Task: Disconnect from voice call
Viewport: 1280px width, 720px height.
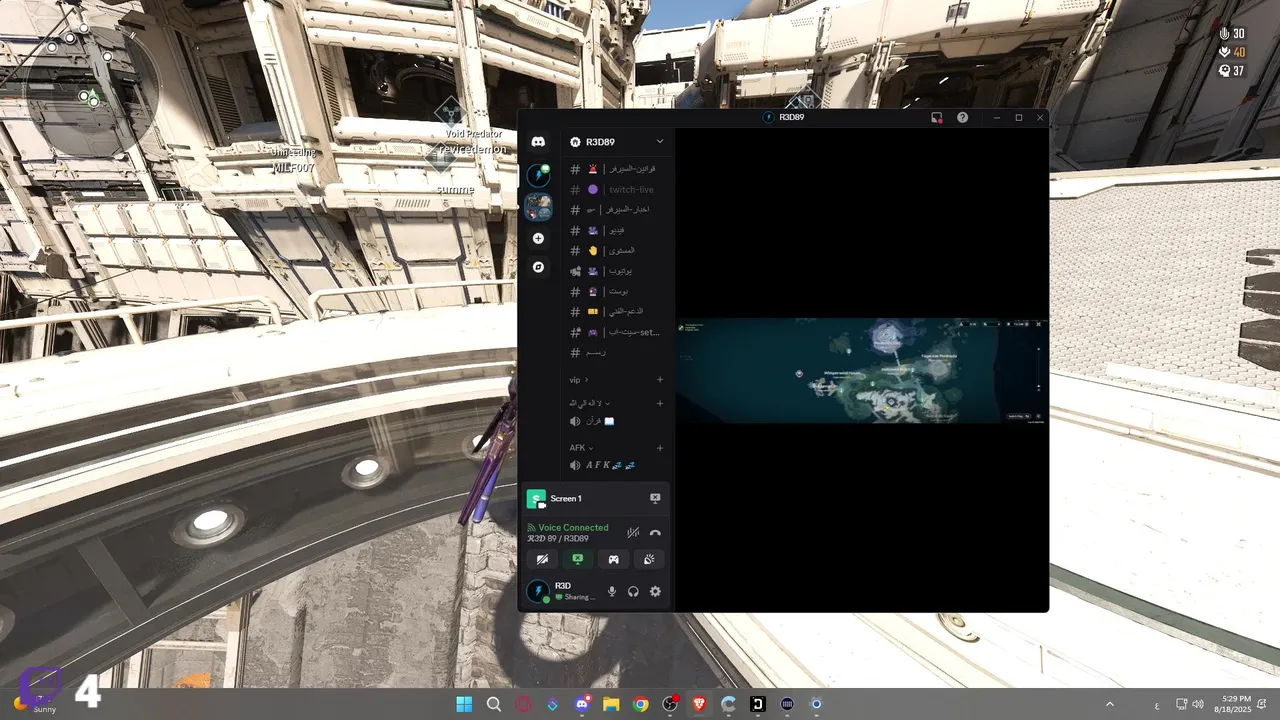Action: [655, 533]
